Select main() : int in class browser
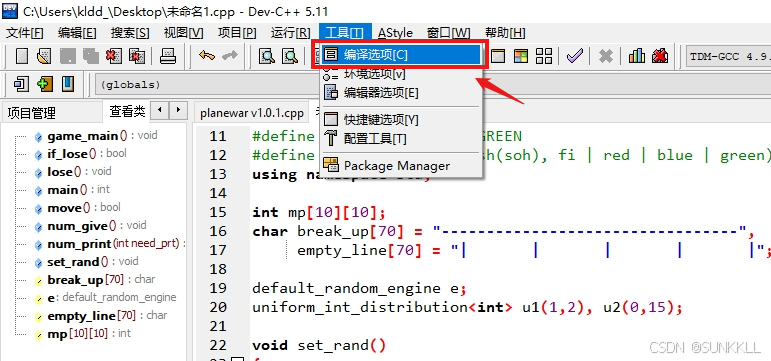The height and width of the screenshot is (361, 771). tap(73, 190)
